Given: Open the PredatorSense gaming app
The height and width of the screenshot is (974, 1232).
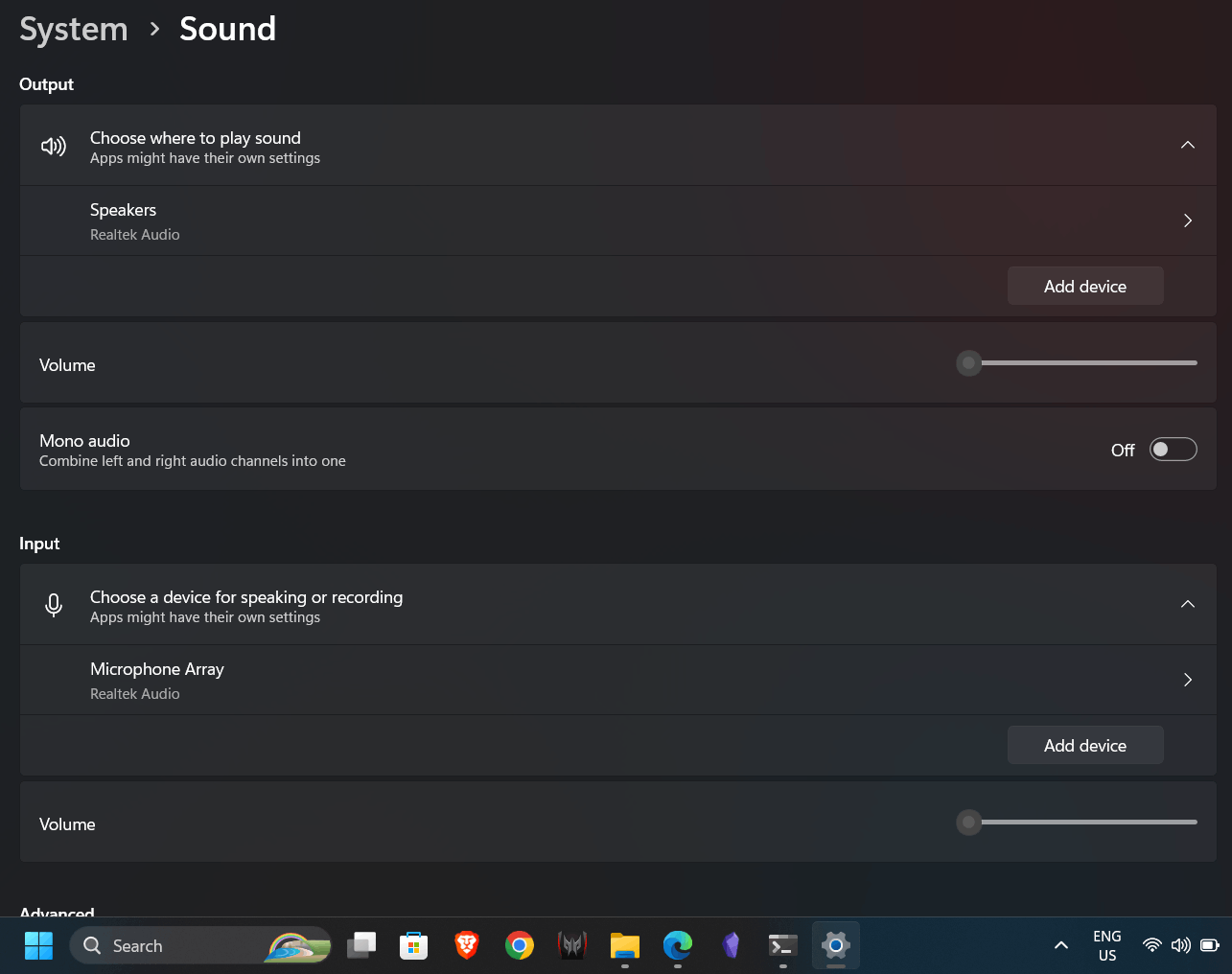Looking at the screenshot, I should (571, 945).
